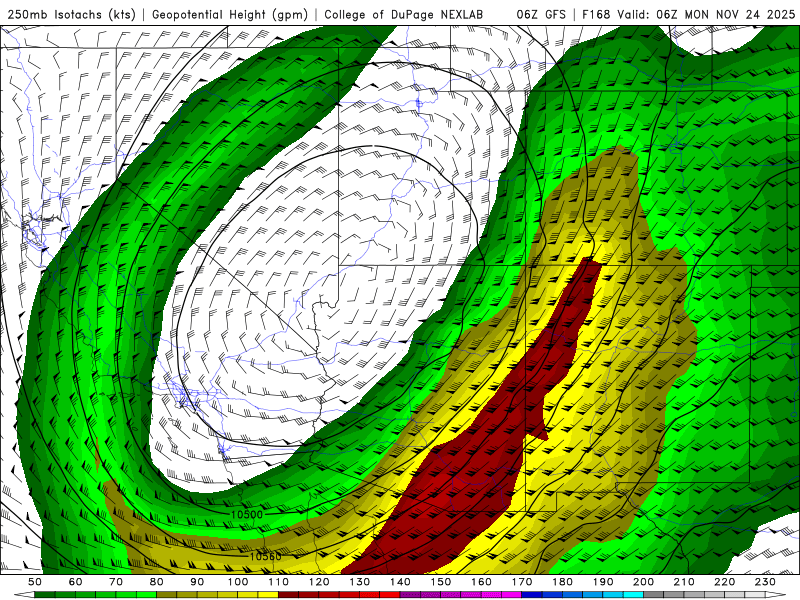Select the cyan swatch just before 200

point(634,594)
